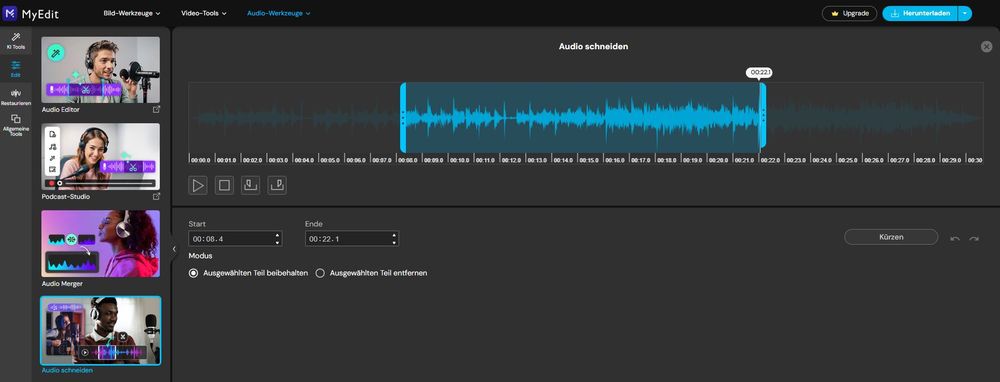Select KI Tools in the sidebar
1000x382 pixels.
(x=16, y=41)
